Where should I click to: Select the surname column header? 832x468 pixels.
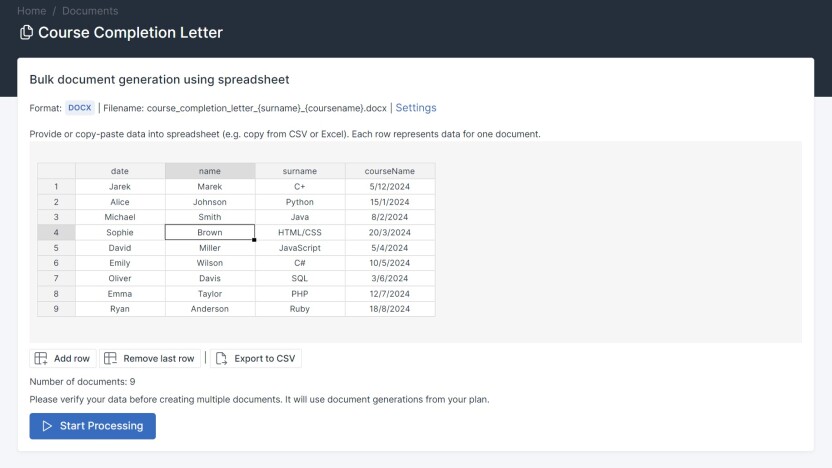coord(300,171)
